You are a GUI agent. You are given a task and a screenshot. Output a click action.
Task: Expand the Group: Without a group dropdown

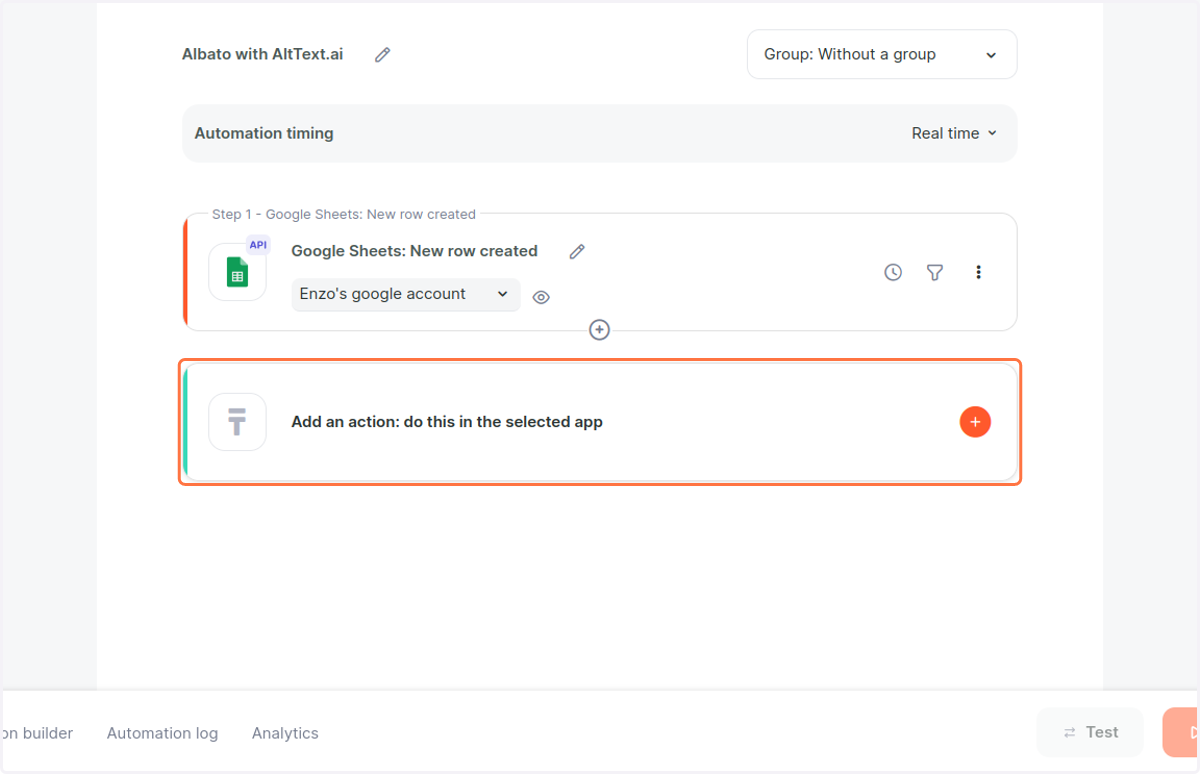coord(882,54)
